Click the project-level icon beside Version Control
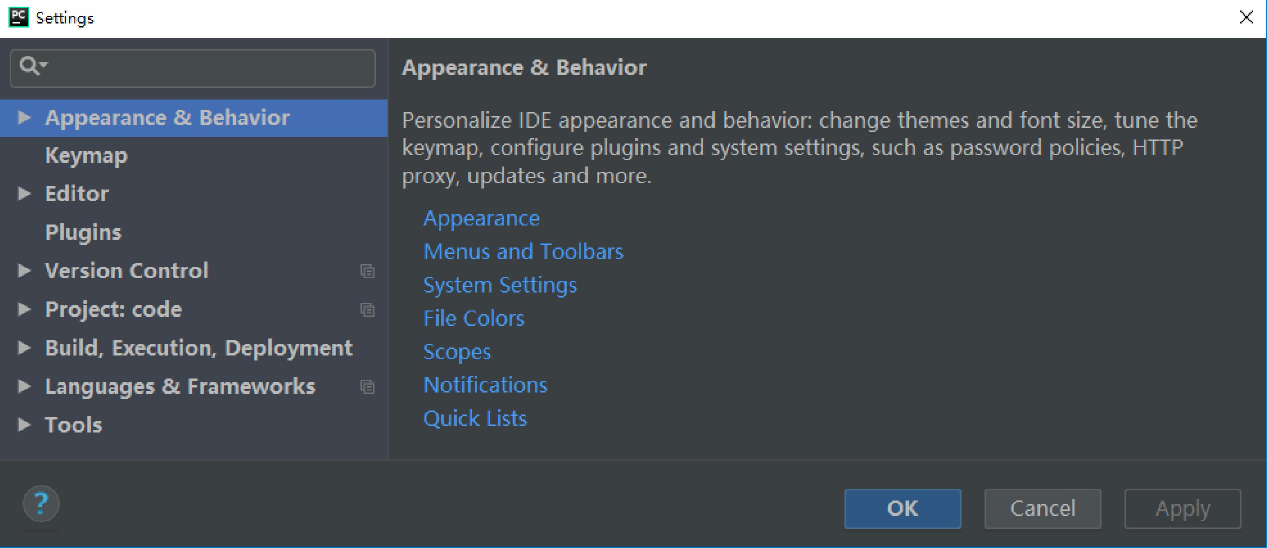The width and height of the screenshot is (1267, 548). click(x=367, y=271)
